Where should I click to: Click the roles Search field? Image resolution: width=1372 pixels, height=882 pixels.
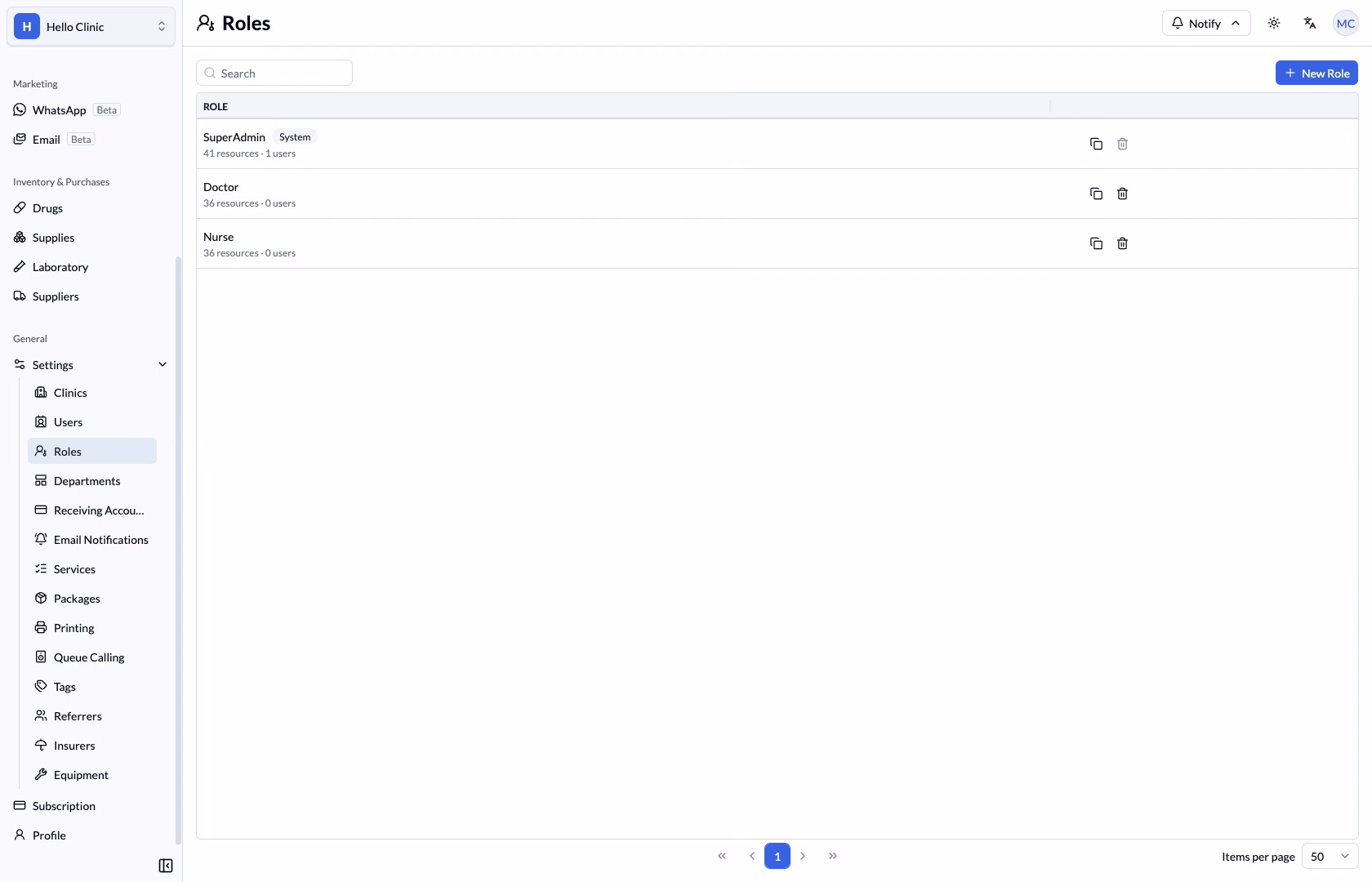pos(274,73)
